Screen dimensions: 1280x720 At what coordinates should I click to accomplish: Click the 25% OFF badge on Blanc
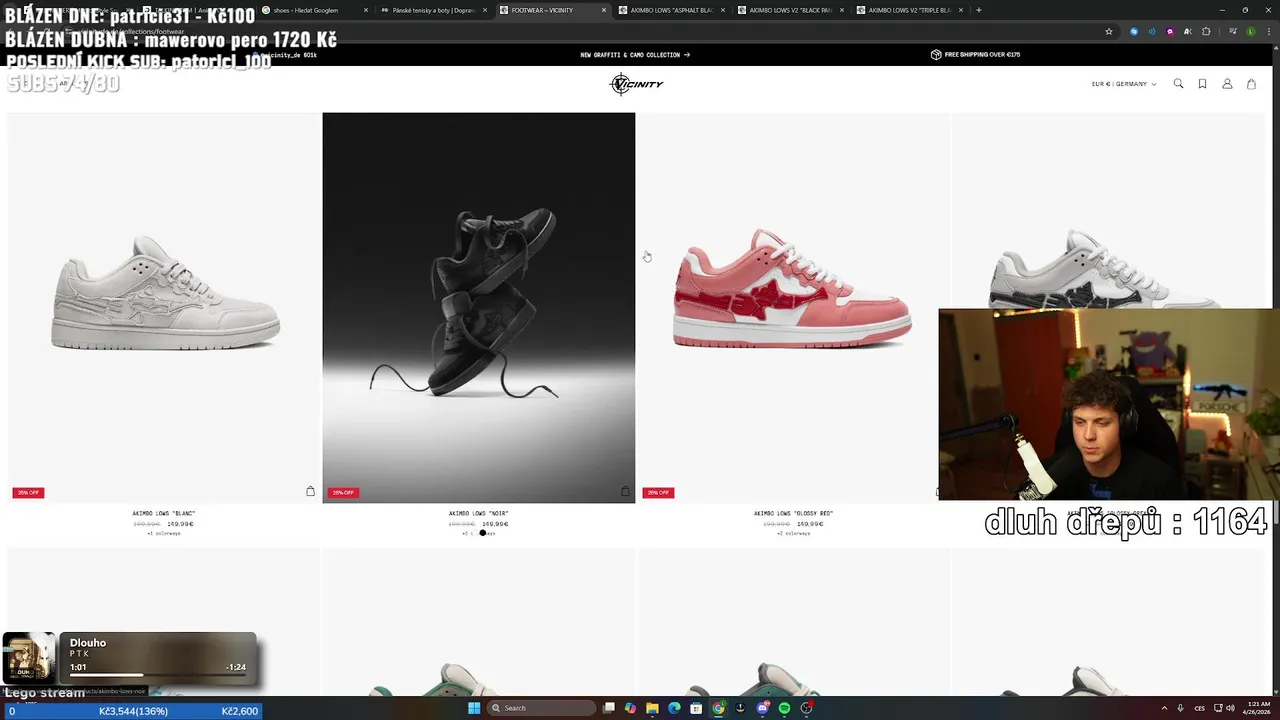tap(28, 492)
